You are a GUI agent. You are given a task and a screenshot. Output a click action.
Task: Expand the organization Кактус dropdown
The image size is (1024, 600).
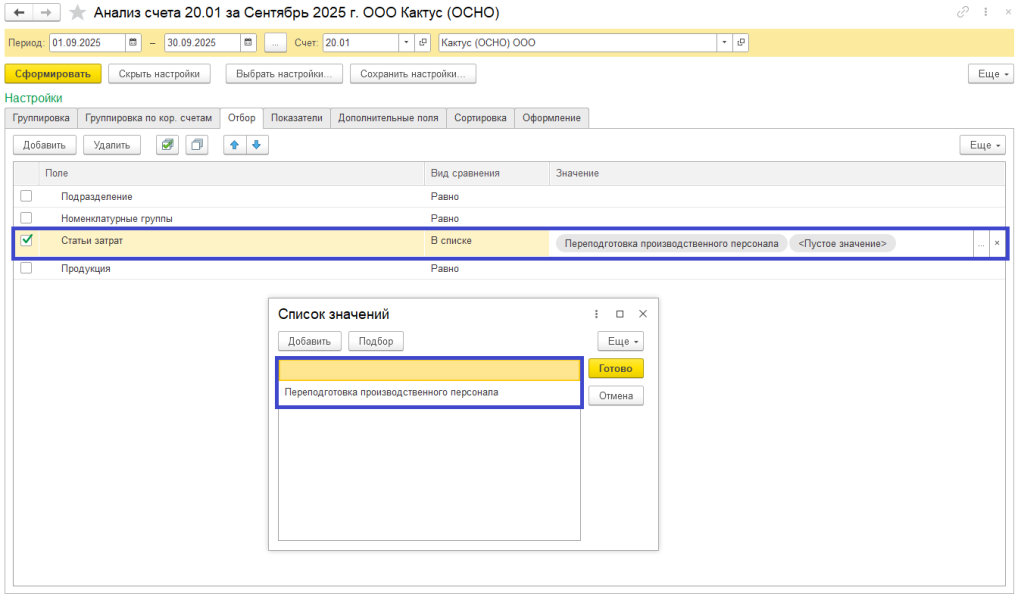[x=724, y=43]
